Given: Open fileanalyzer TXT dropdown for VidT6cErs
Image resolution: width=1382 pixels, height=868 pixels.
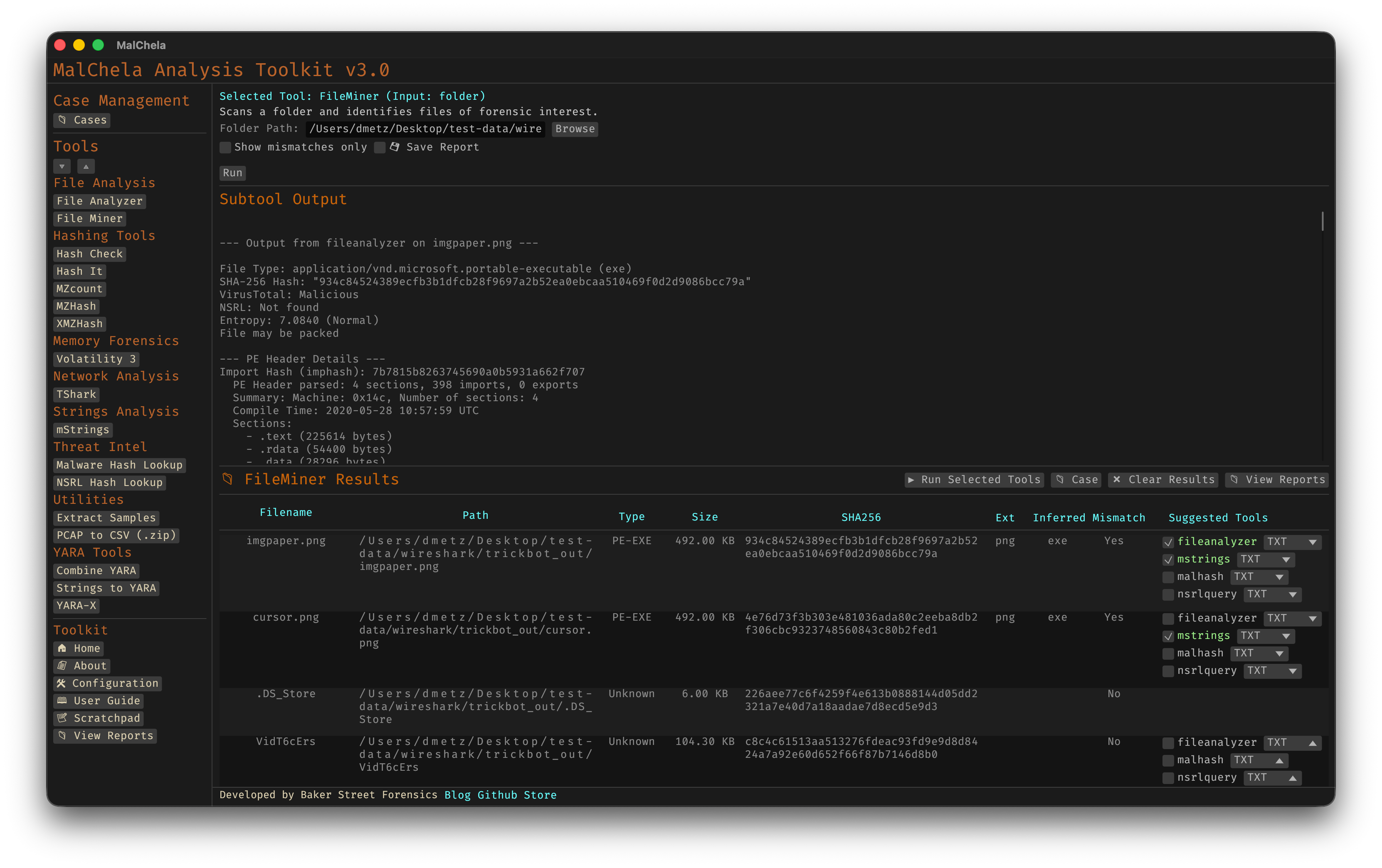Looking at the screenshot, I should pos(1293,742).
